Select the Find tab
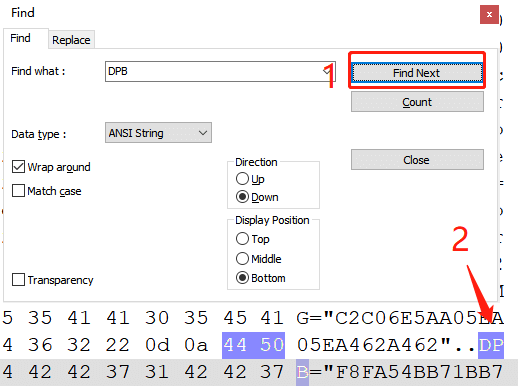 coord(21,38)
